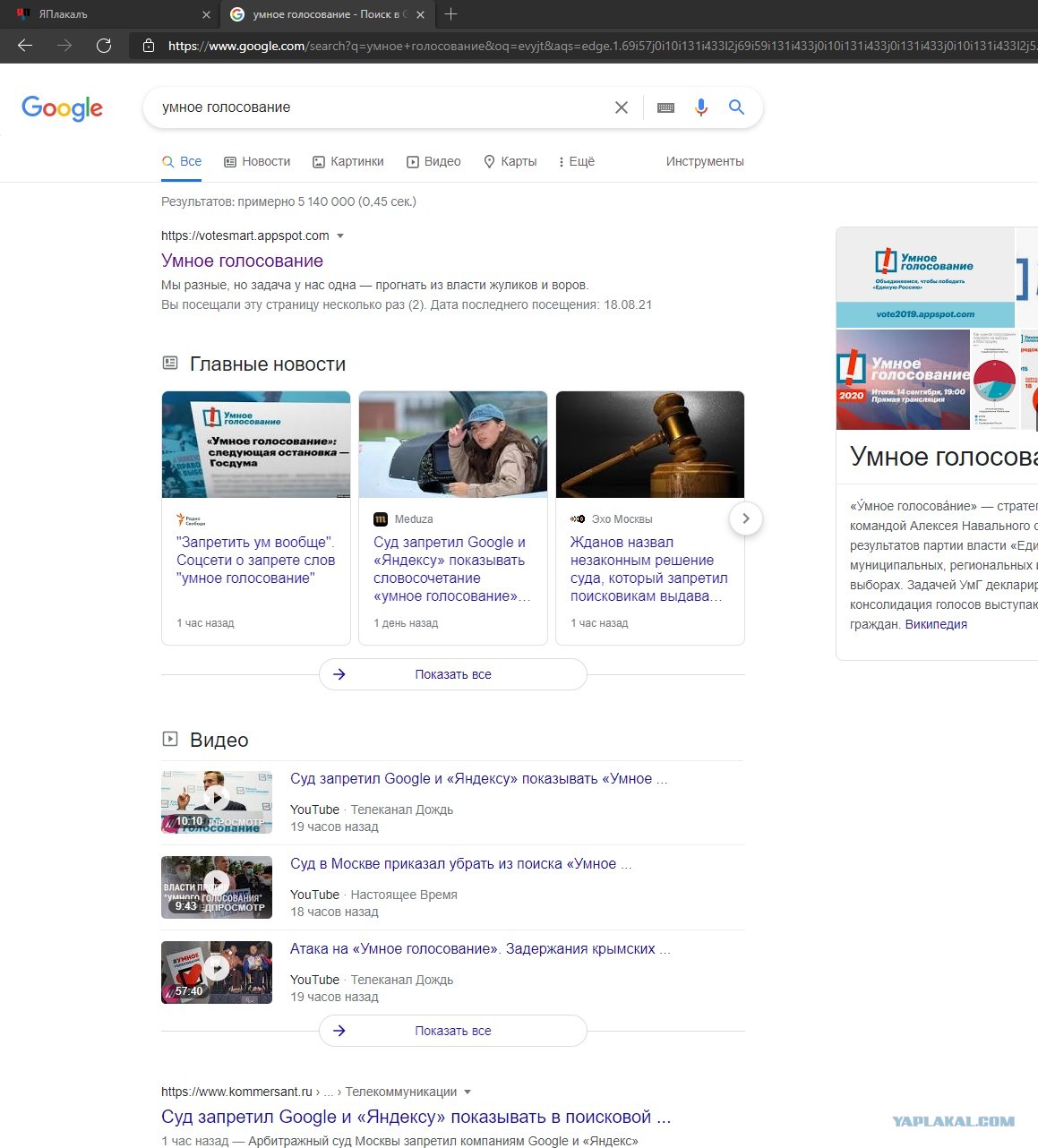
Task: Expand dropdown next to votesmart.appspot.com URL
Action: pos(340,236)
